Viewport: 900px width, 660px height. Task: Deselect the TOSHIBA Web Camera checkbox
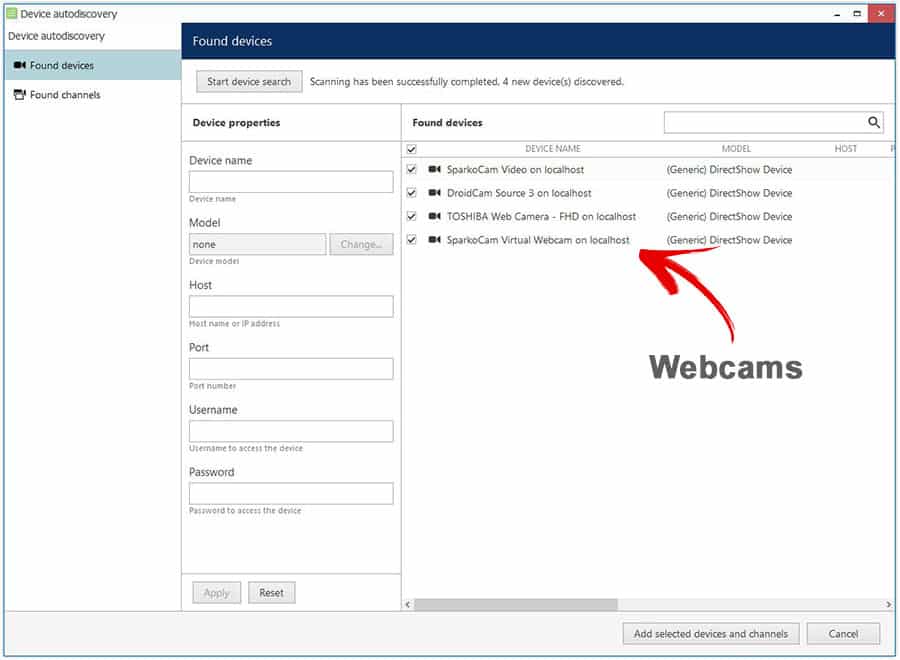click(x=412, y=216)
